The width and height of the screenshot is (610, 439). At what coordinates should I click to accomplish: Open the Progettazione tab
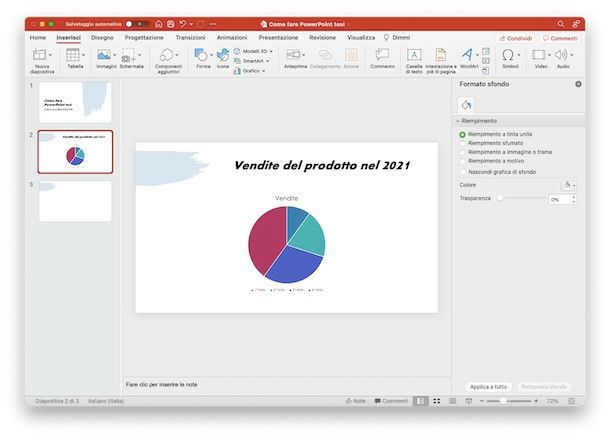144,38
